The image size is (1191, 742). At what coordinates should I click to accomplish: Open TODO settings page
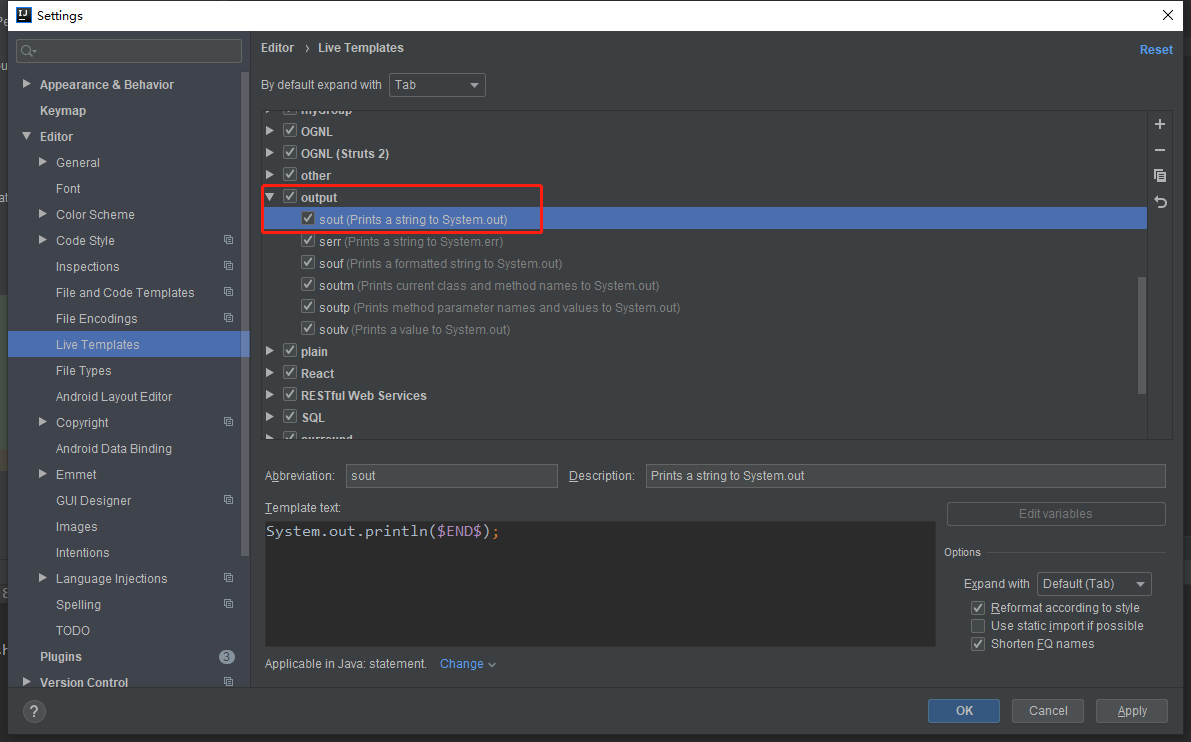[73, 630]
